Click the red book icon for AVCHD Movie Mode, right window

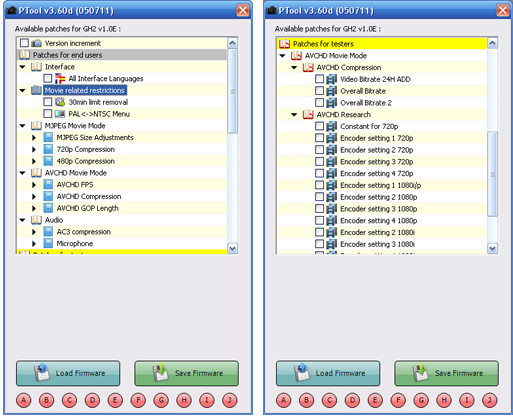pos(296,55)
